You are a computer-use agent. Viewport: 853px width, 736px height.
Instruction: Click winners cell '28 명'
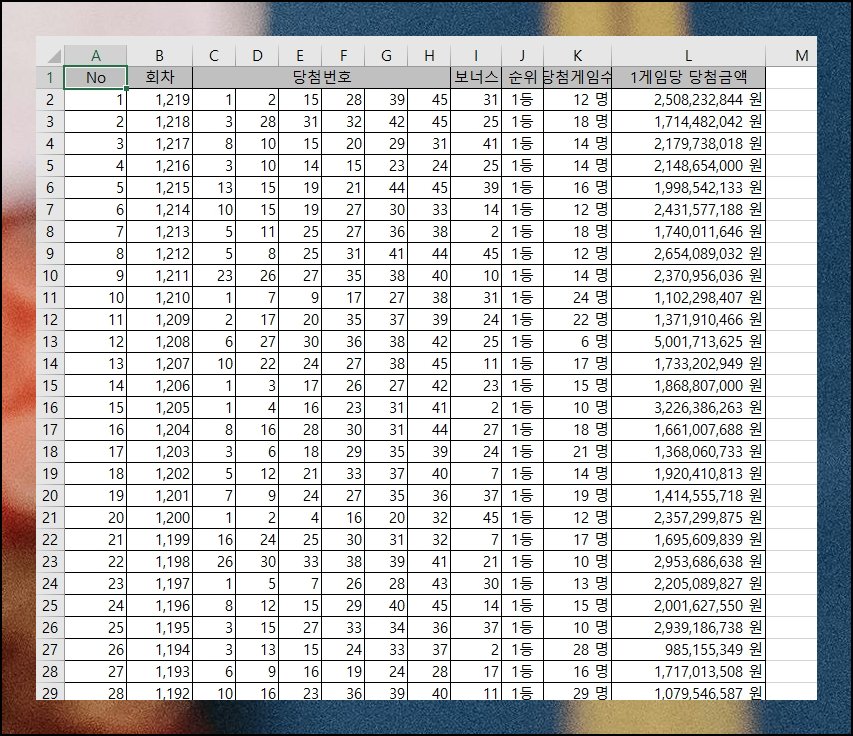pos(578,650)
